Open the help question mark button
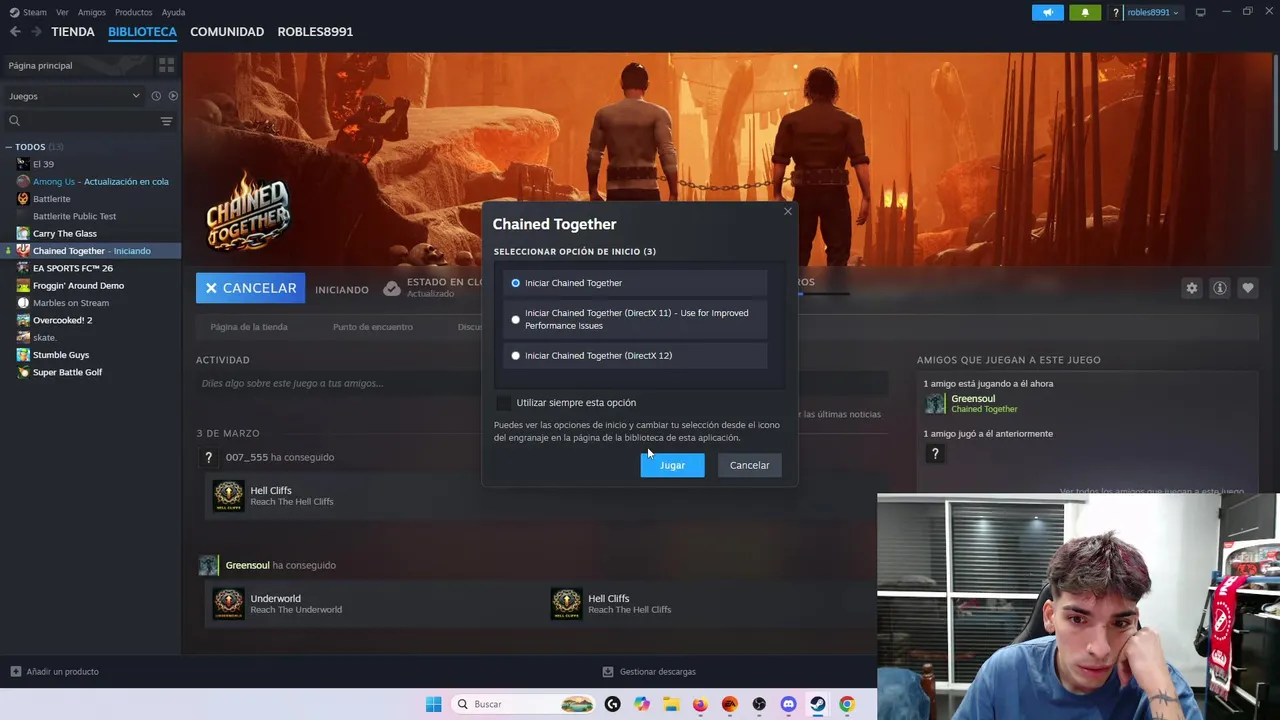The image size is (1280, 720). [x=1116, y=12]
